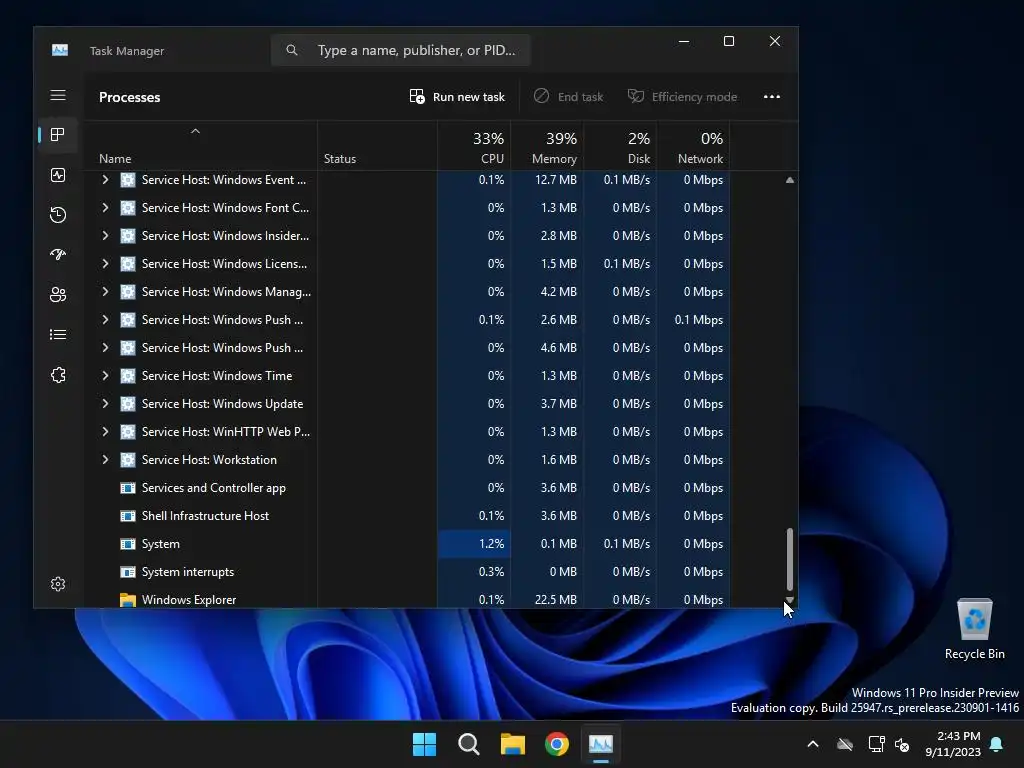Viewport: 1024px width, 768px height.
Task: Click the icon beside Services and Controller app
Action: tap(128, 488)
